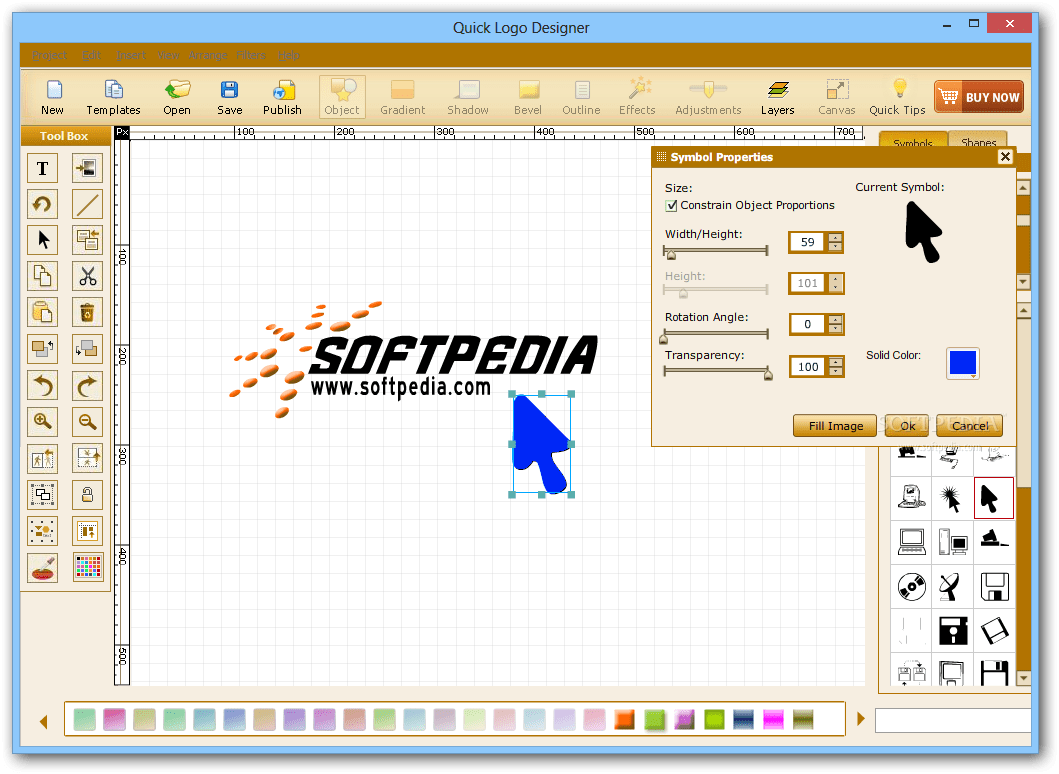Click the trash bin Delete tool

(x=88, y=313)
